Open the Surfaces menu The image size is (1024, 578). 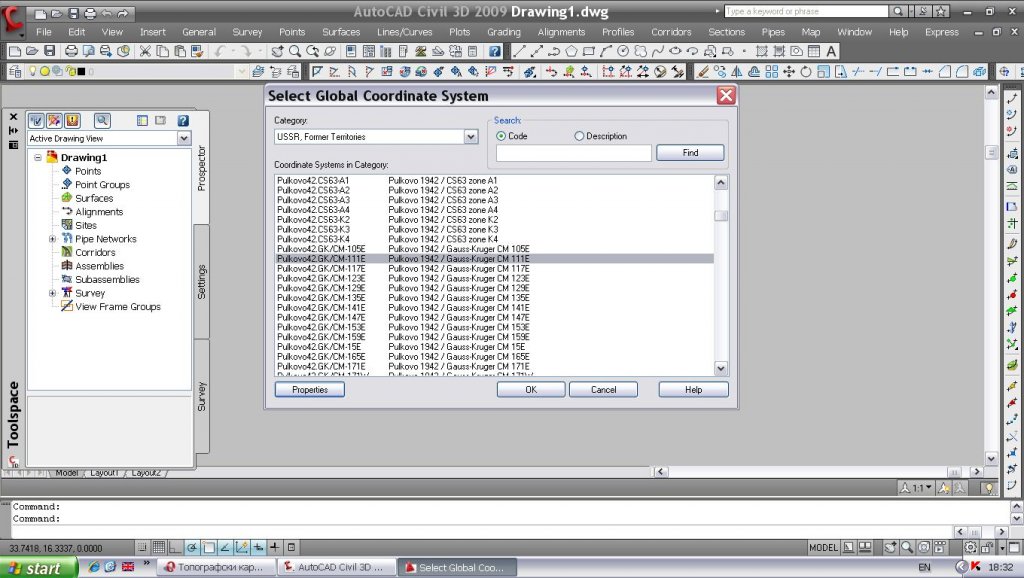pos(340,32)
